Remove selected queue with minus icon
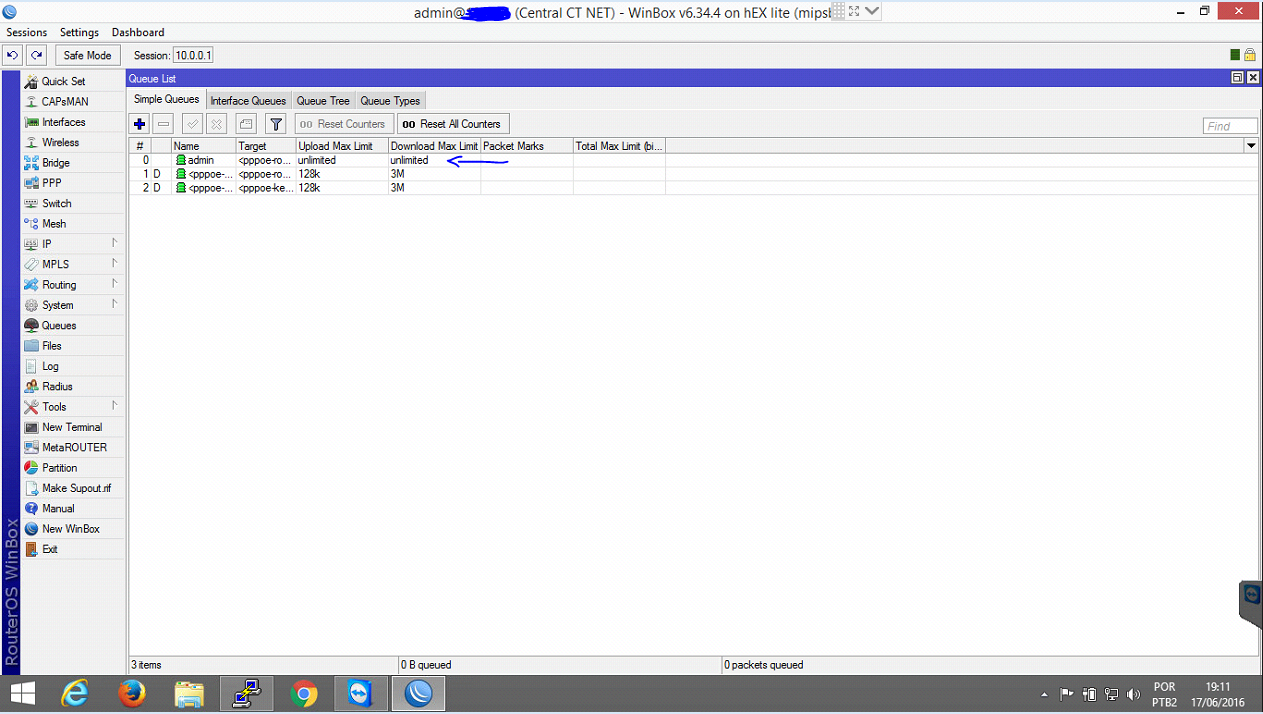The height and width of the screenshot is (714, 1263). point(163,124)
